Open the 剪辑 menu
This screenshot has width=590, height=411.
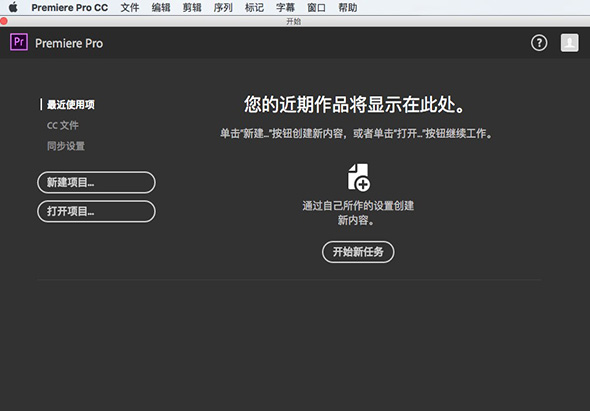(x=192, y=8)
